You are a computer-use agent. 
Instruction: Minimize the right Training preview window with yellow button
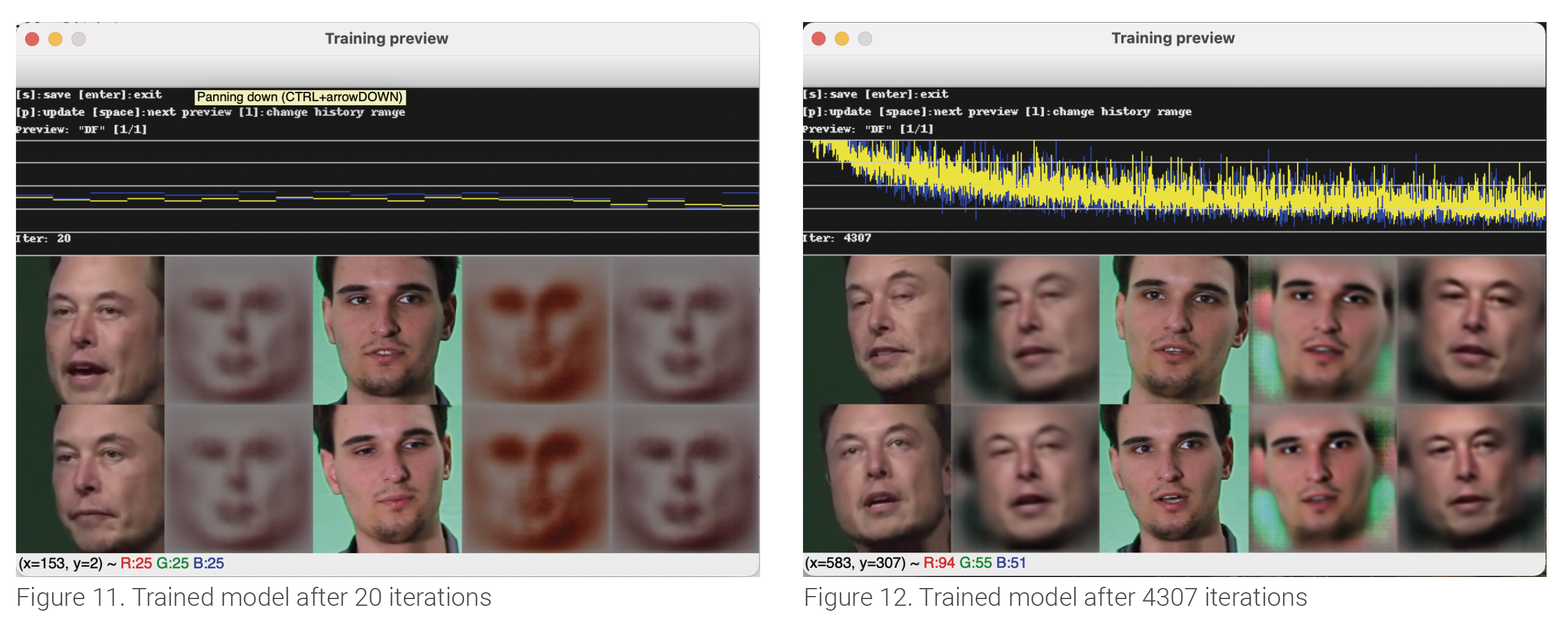pyautogui.click(x=842, y=39)
